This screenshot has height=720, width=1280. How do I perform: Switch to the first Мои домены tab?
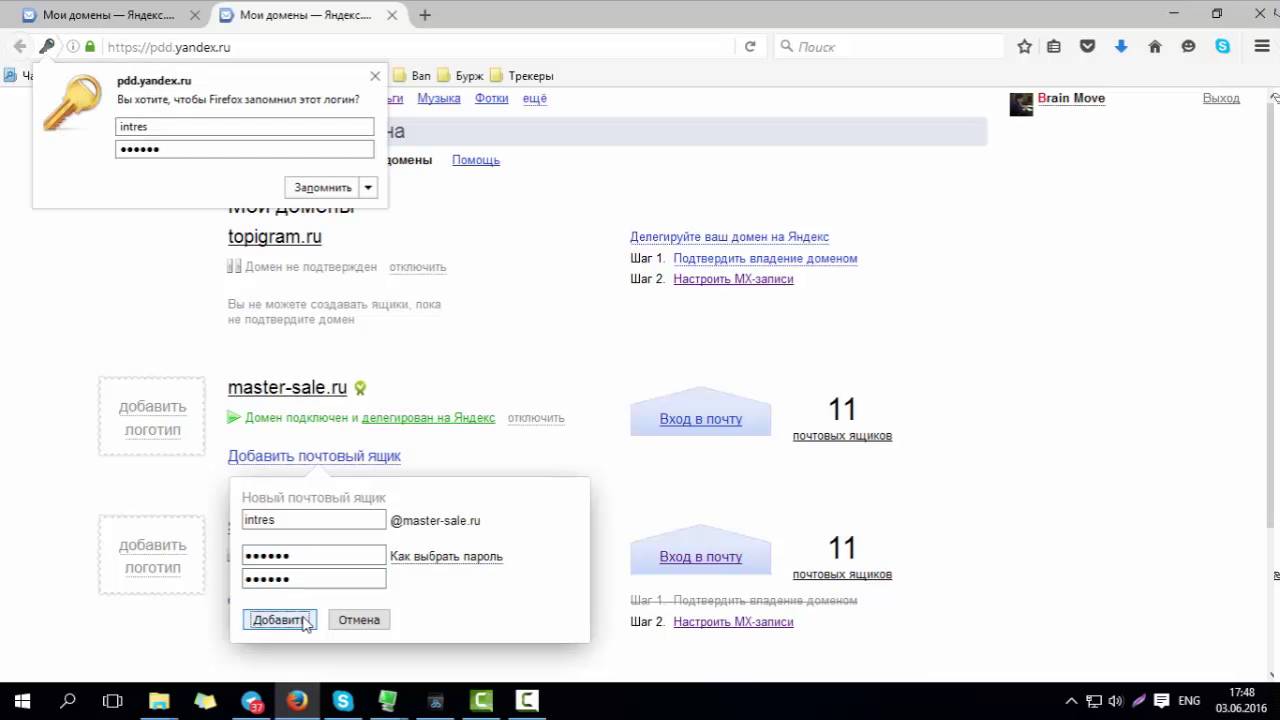[107, 15]
